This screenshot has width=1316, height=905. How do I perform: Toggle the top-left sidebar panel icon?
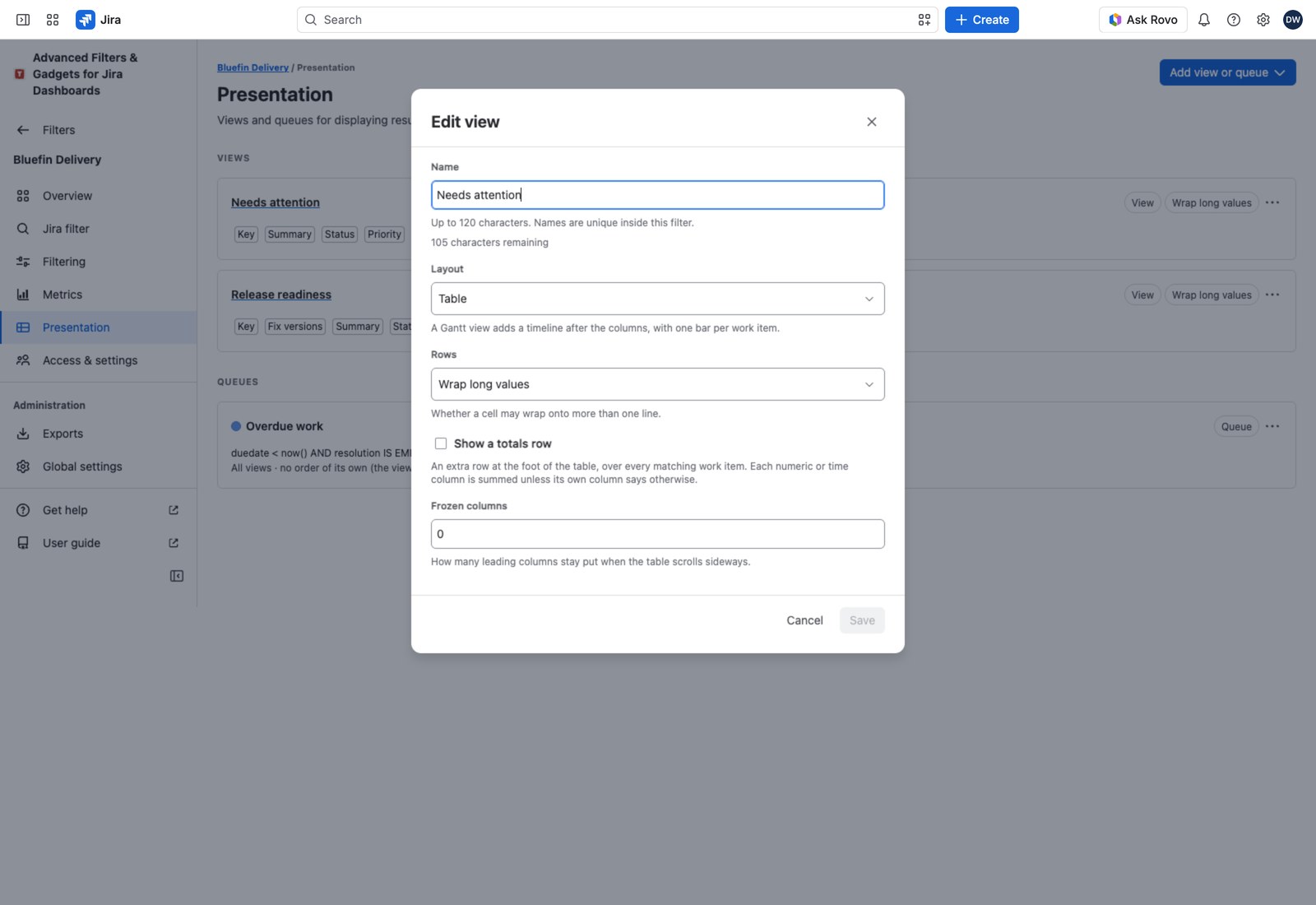click(23, 20)
